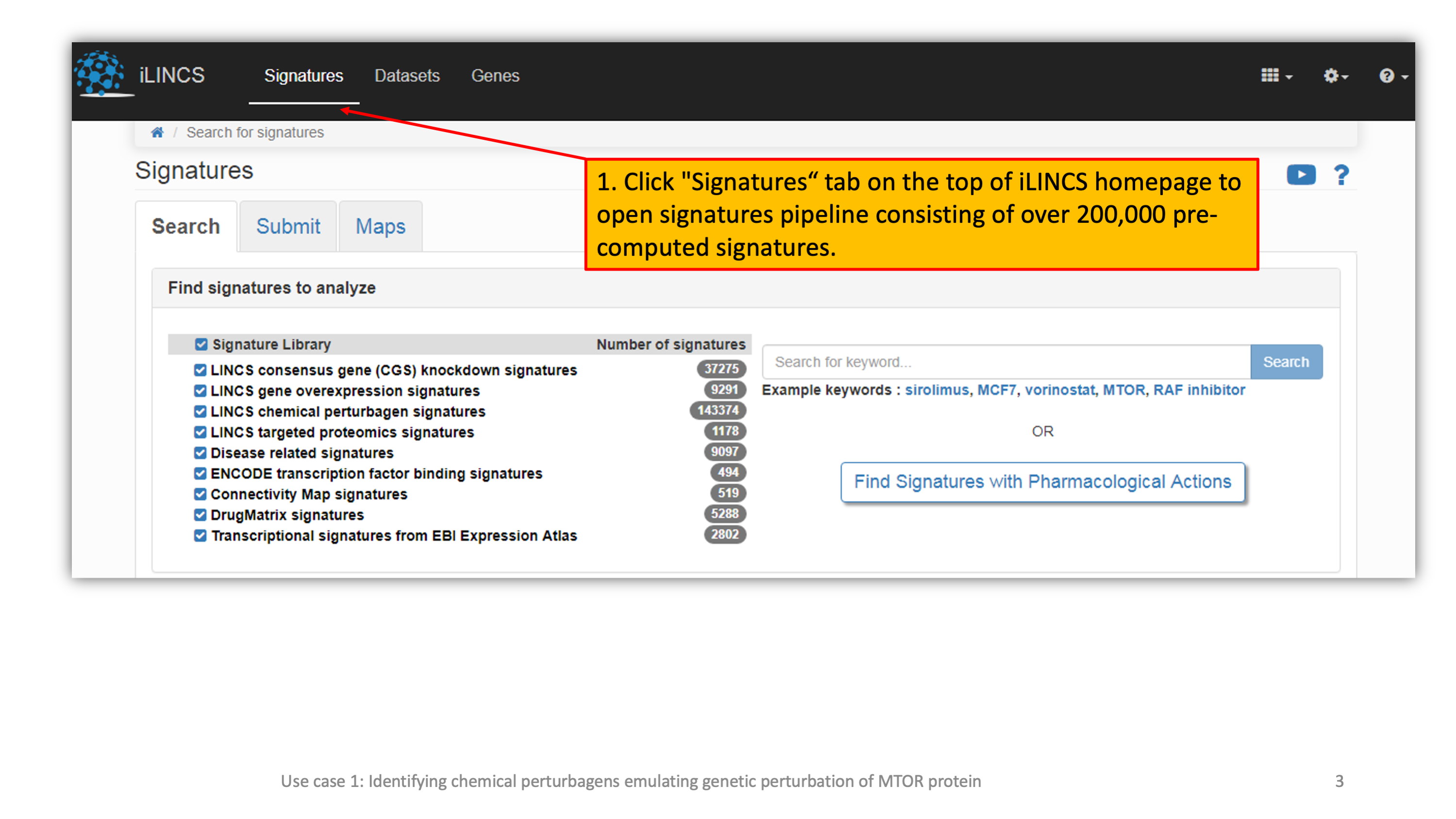The height and width of the screenshot is (819, 1456).
Task: Uncheck LINCS gene overexpression signatures
Action: 200,390
